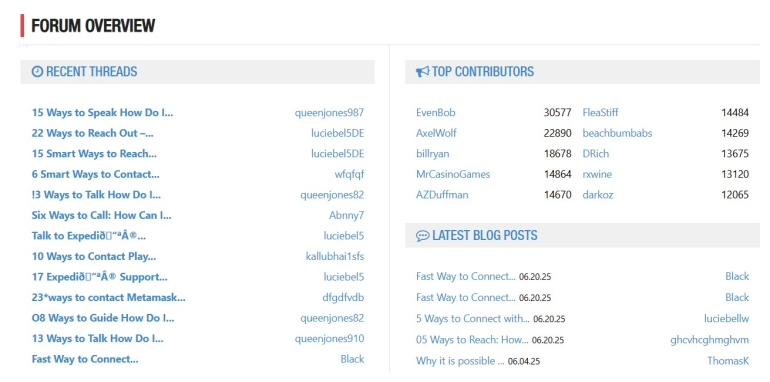View user profile queenjones987

coord(330,112)
